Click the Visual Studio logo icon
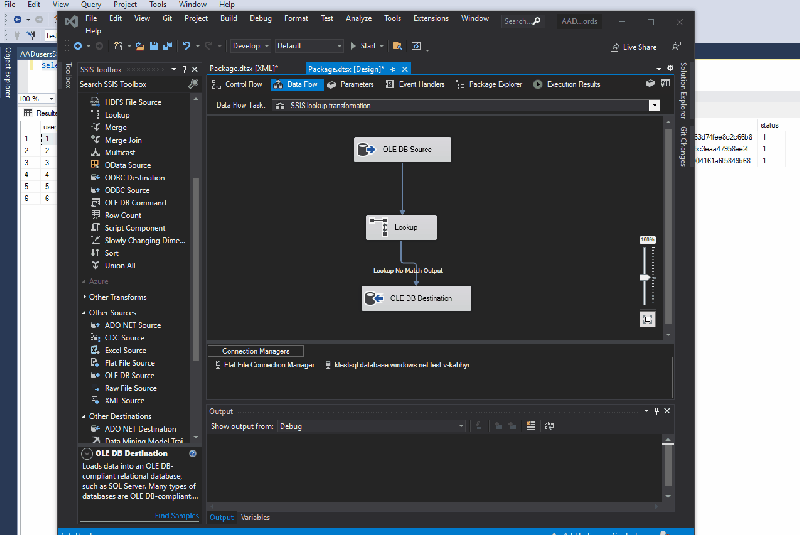Image resolution: width=800 pixels, height=535 pixels. point(71,21)
